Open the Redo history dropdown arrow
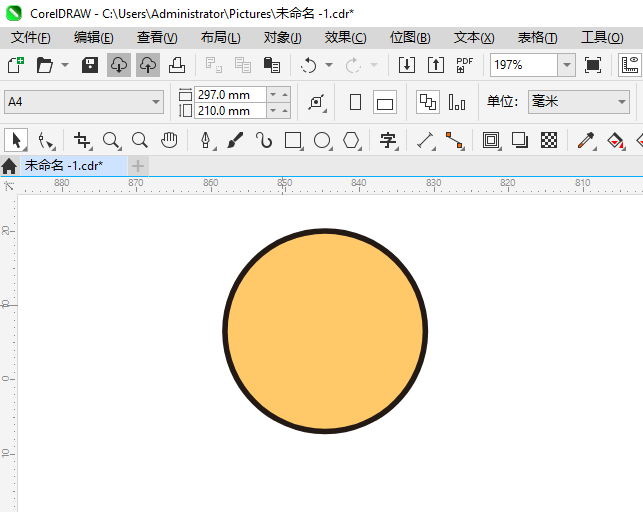This screenshot has height=512, width=643. click(x=374, y=65)
